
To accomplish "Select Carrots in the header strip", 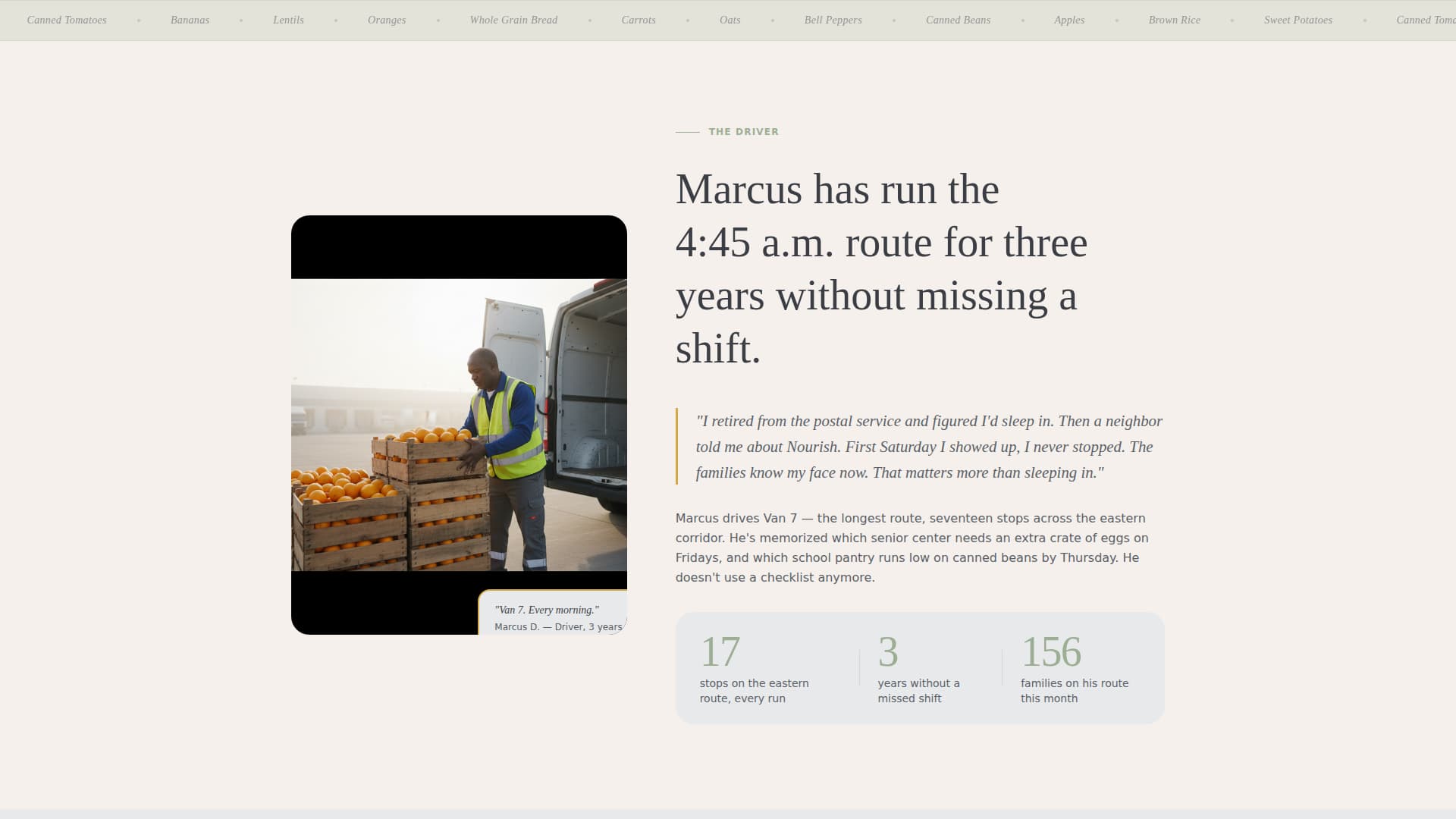I will 639,20.
